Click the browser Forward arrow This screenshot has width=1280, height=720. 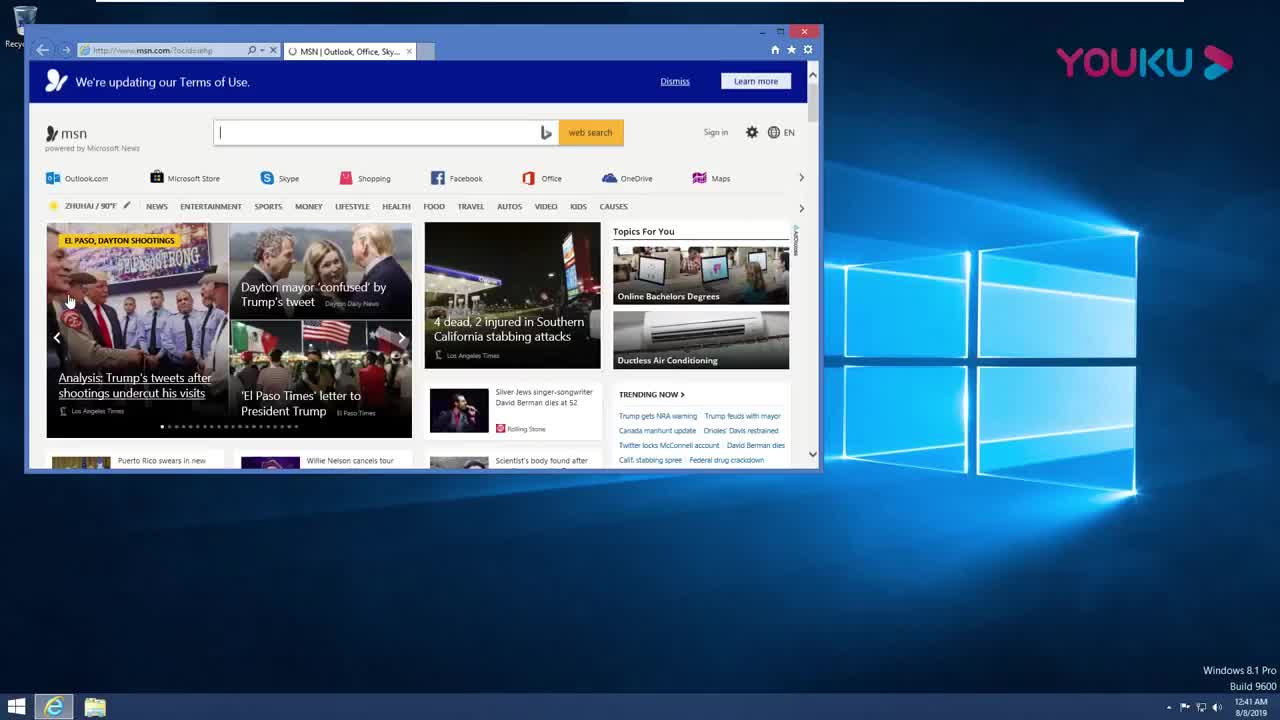point(66,50)
